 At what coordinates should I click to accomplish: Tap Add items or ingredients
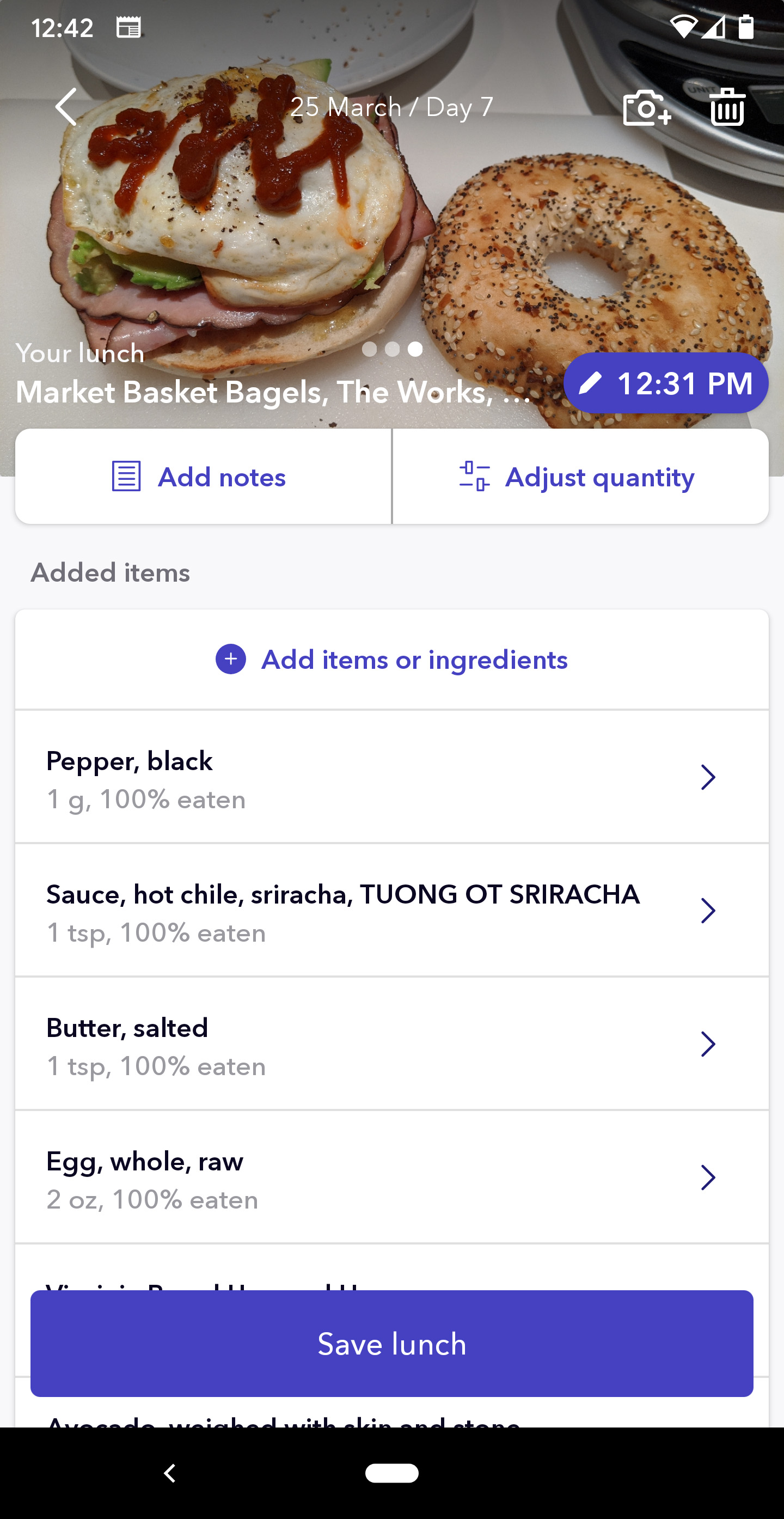pos(414,660)
